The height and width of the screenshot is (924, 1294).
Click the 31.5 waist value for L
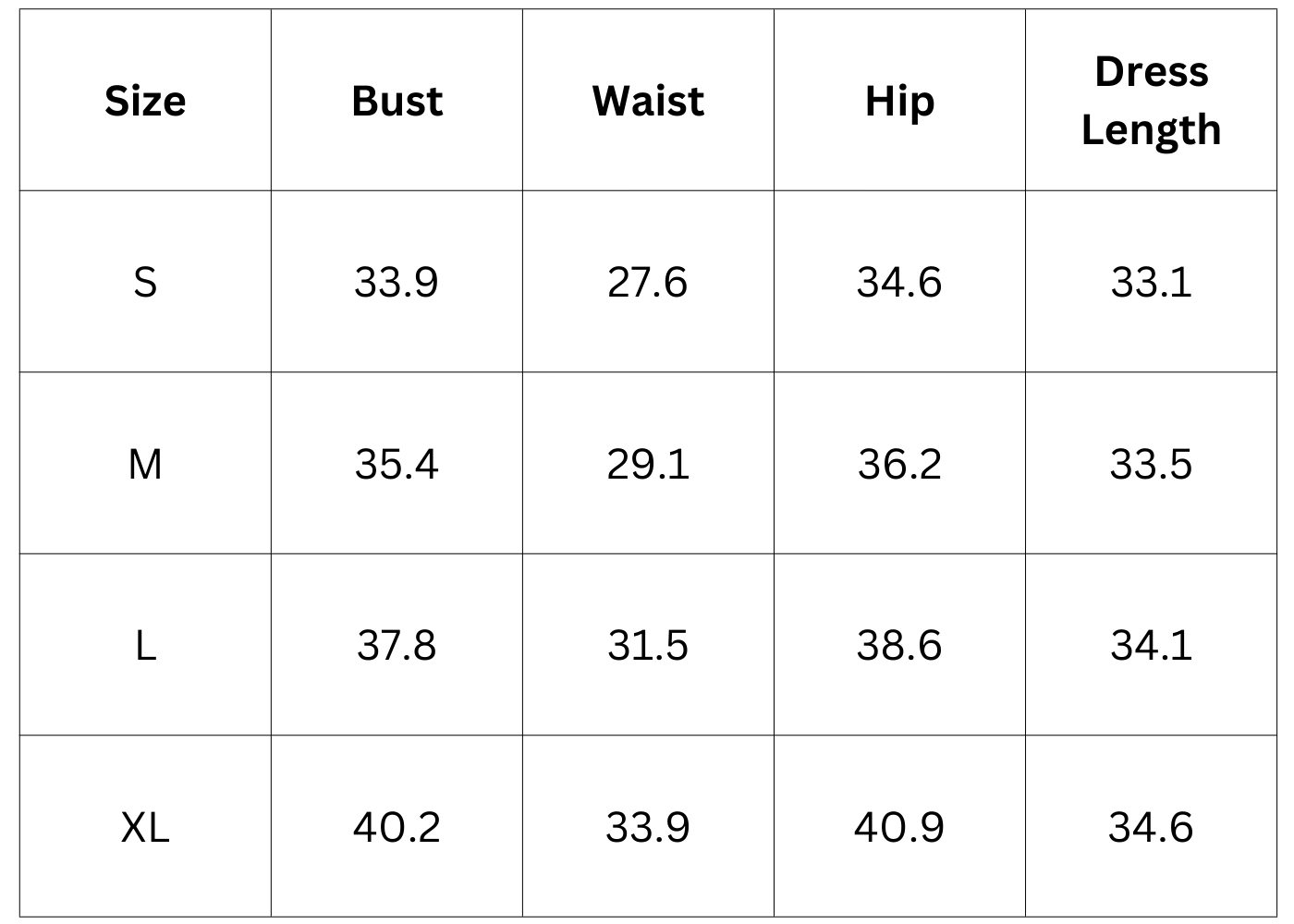(x=648, y=645)
